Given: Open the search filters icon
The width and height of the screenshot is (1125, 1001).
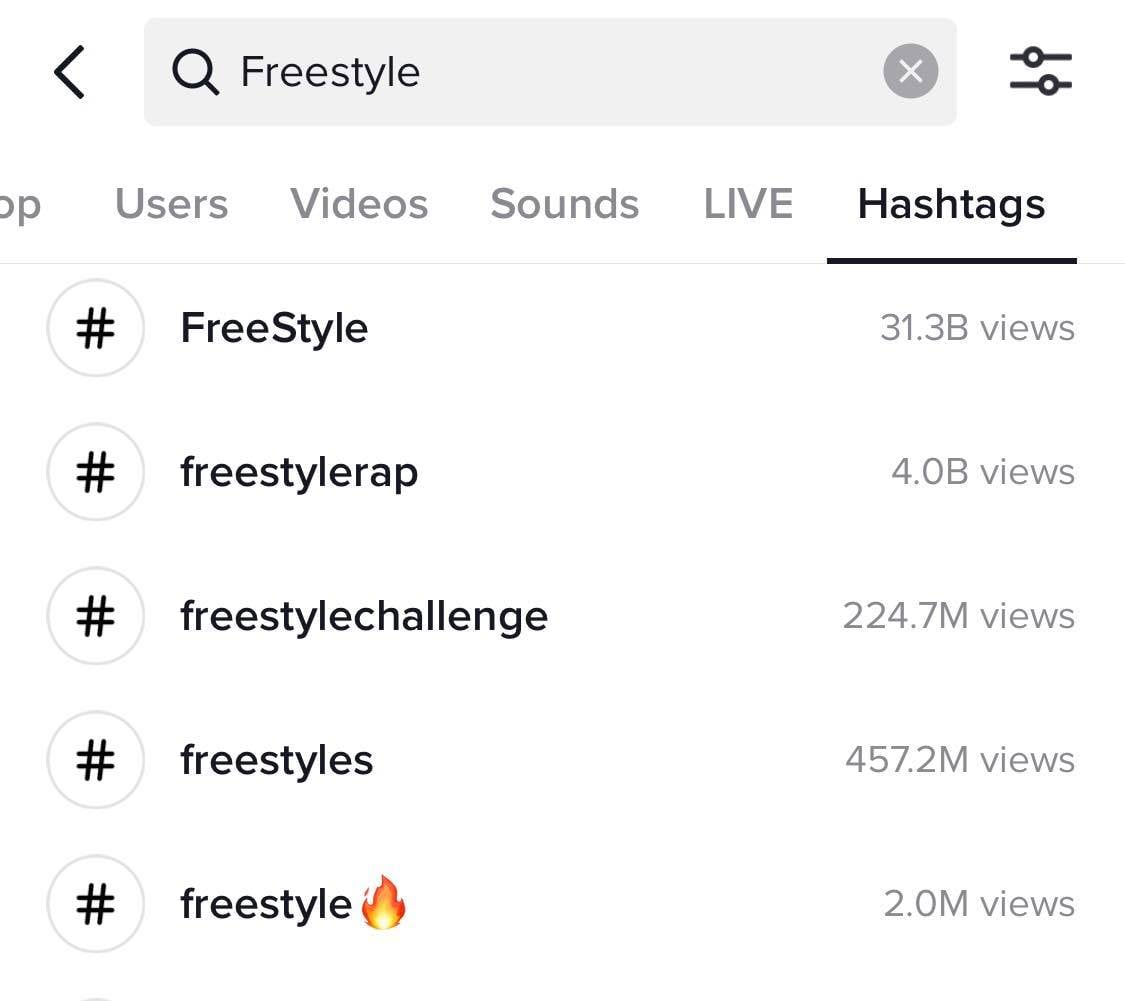Looking at the screenshot, I should (x=1040, y=72).
